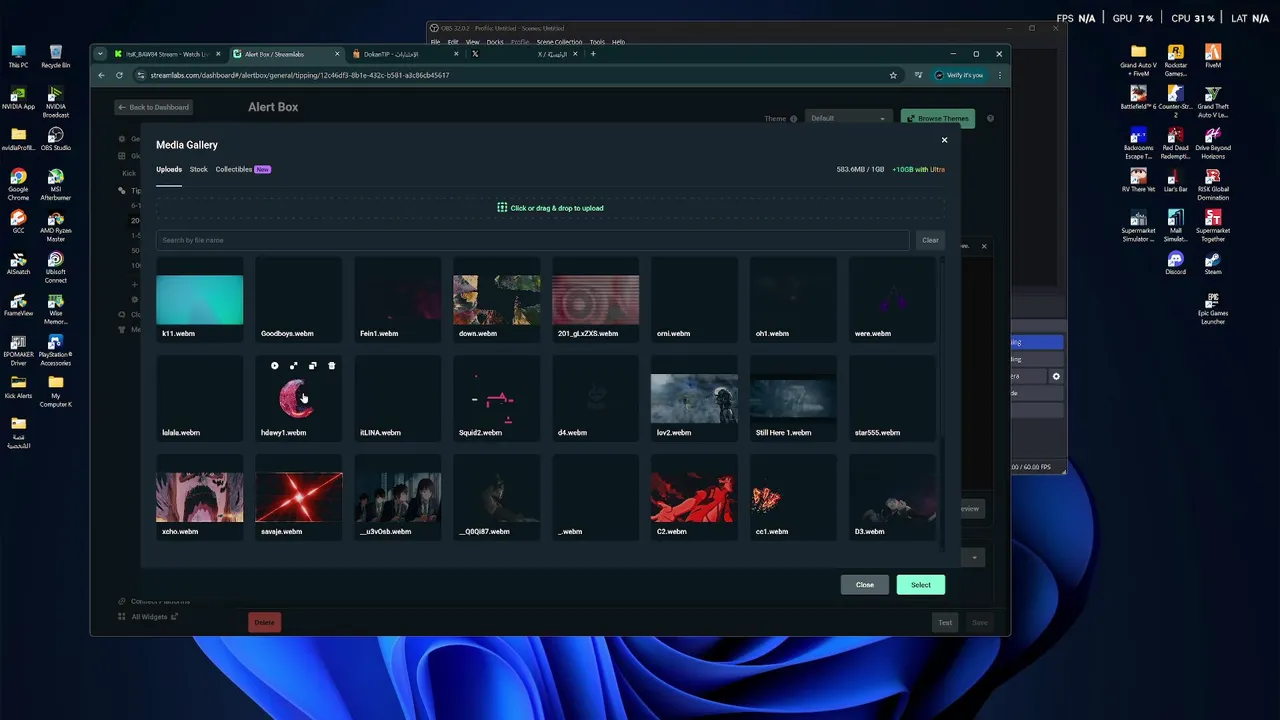Open the Rockstar Games desktop shortcut
The height and width of the screenshot is (720, 1280).
1175,60
